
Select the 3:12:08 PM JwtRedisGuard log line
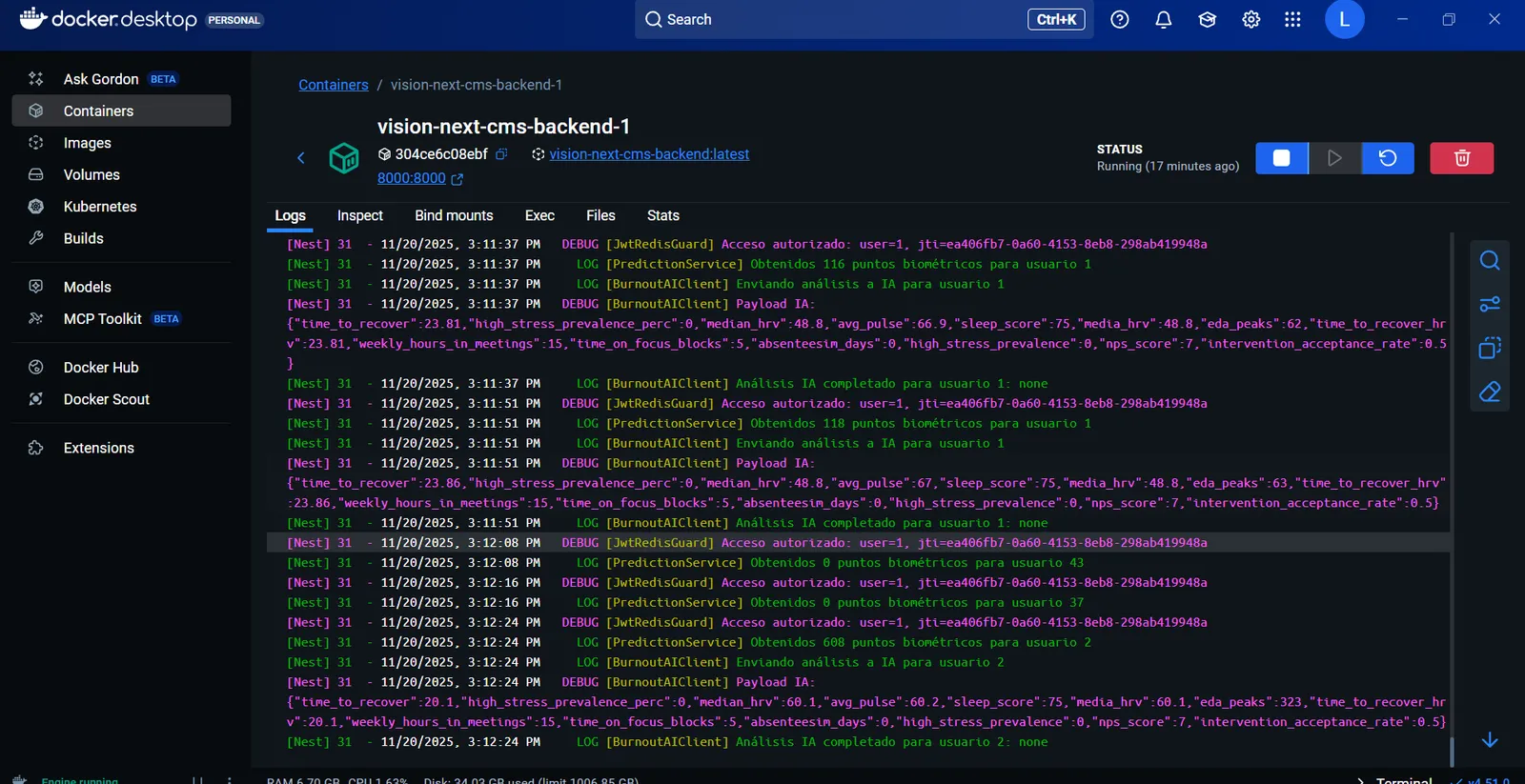point(859,543)
